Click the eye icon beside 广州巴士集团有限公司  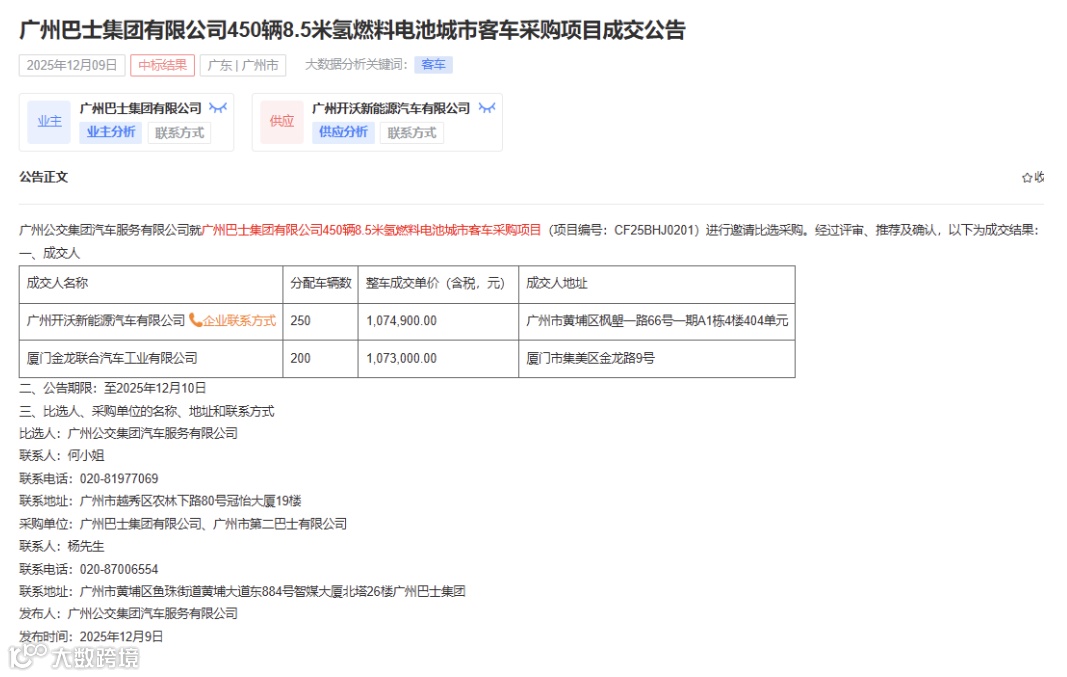(218, 108)
